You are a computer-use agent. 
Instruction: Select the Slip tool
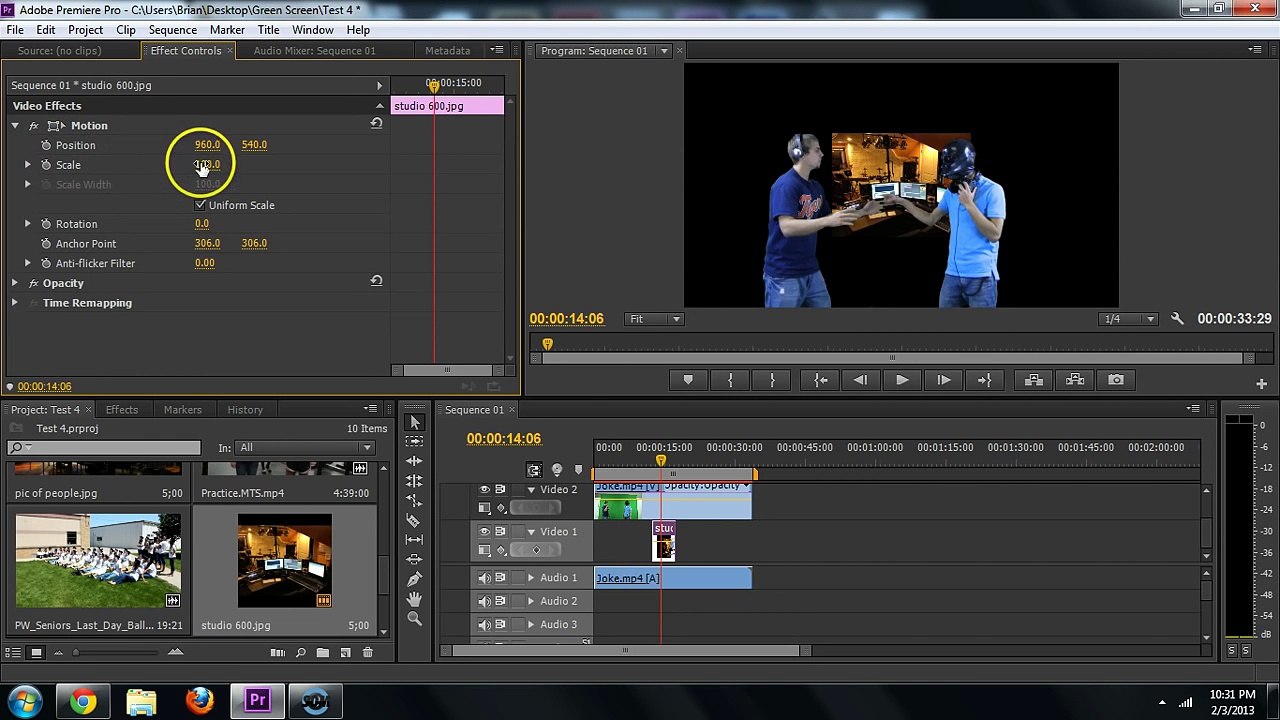414,540
